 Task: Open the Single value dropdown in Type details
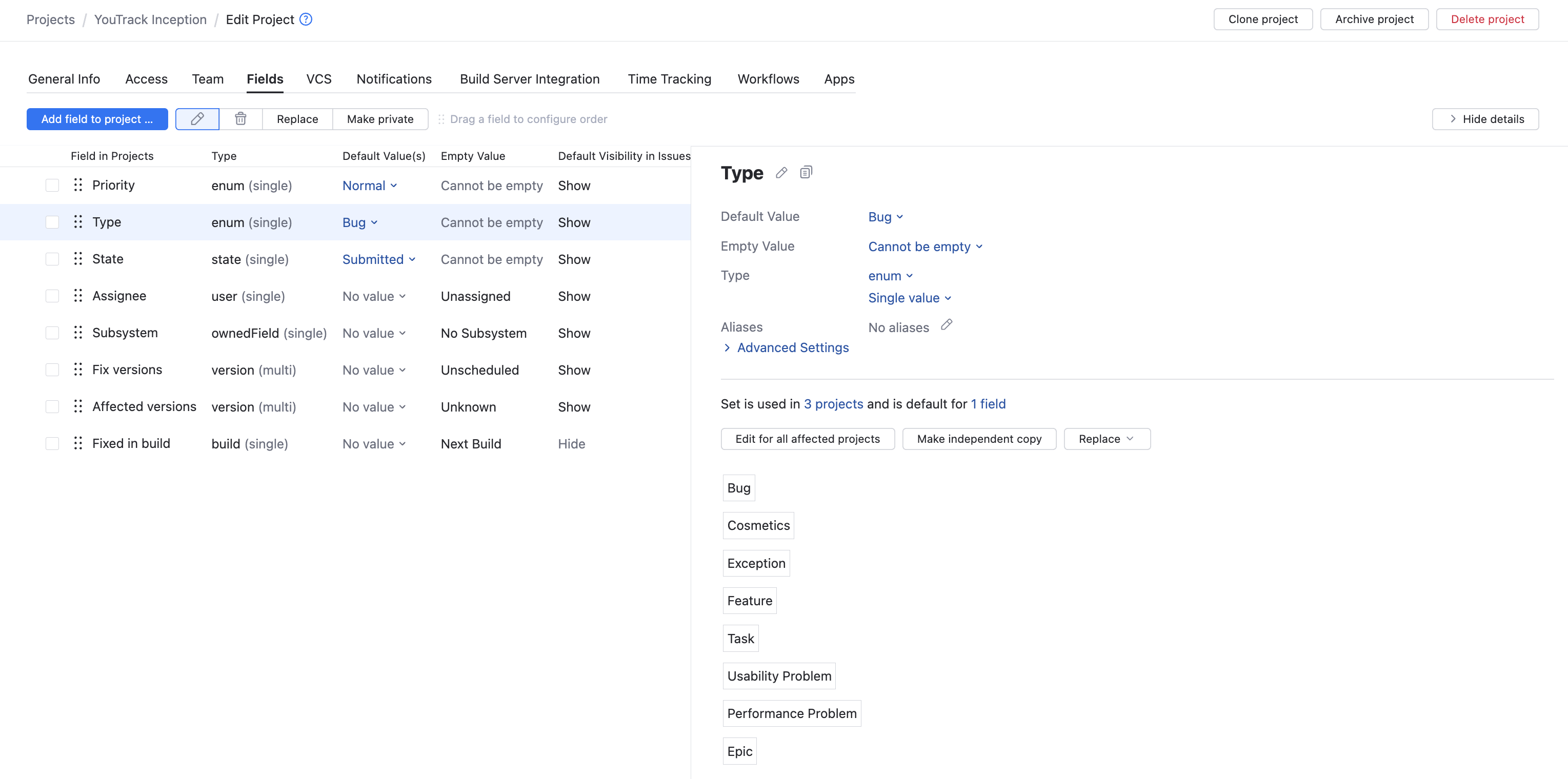[910, 298]
